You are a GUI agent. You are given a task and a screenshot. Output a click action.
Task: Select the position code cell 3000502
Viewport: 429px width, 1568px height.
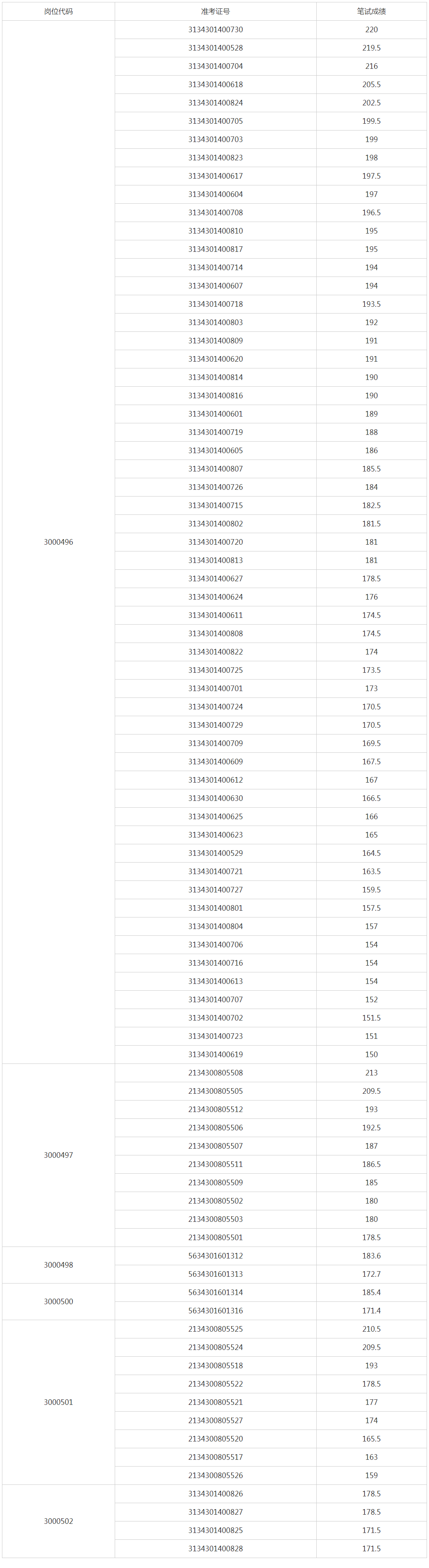(x=59, y=1521)
